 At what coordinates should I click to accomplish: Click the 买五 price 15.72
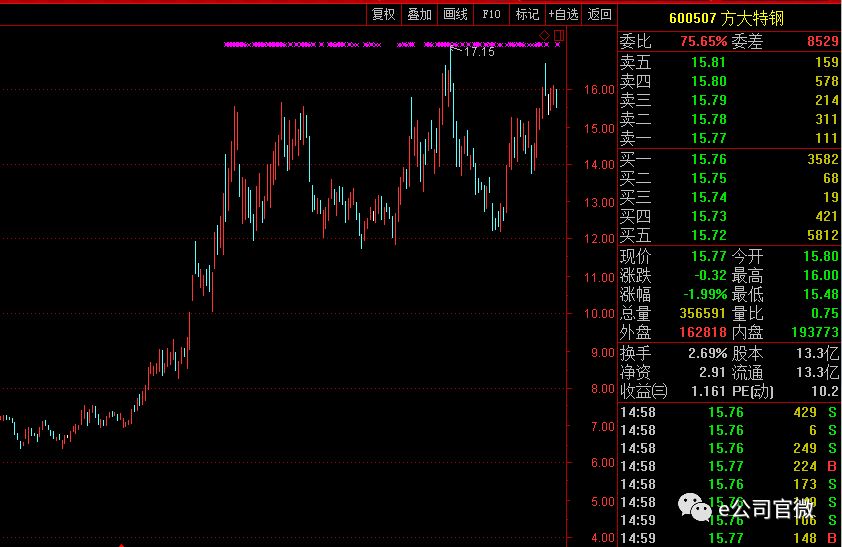coord(709,235)
